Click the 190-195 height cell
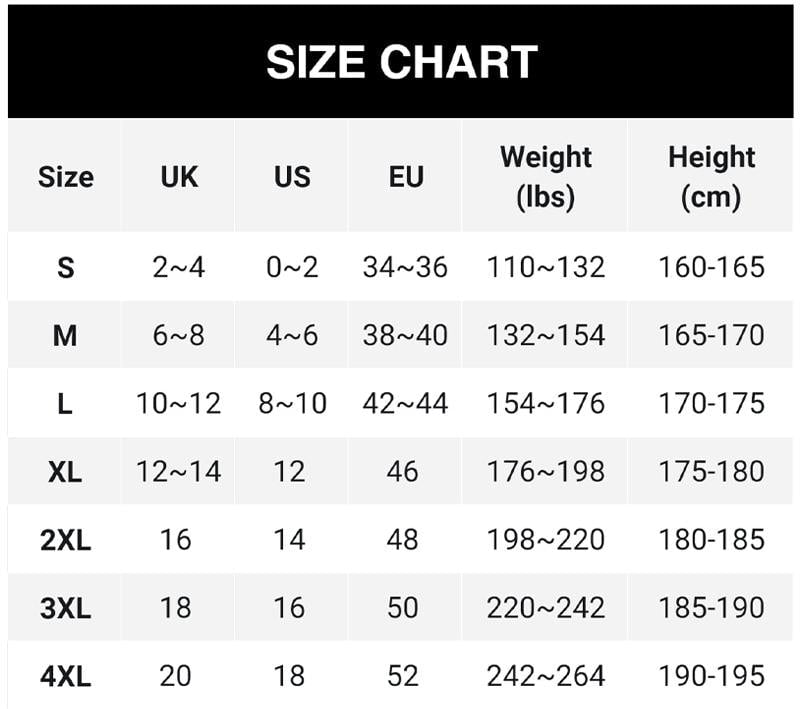 [711, 676]
